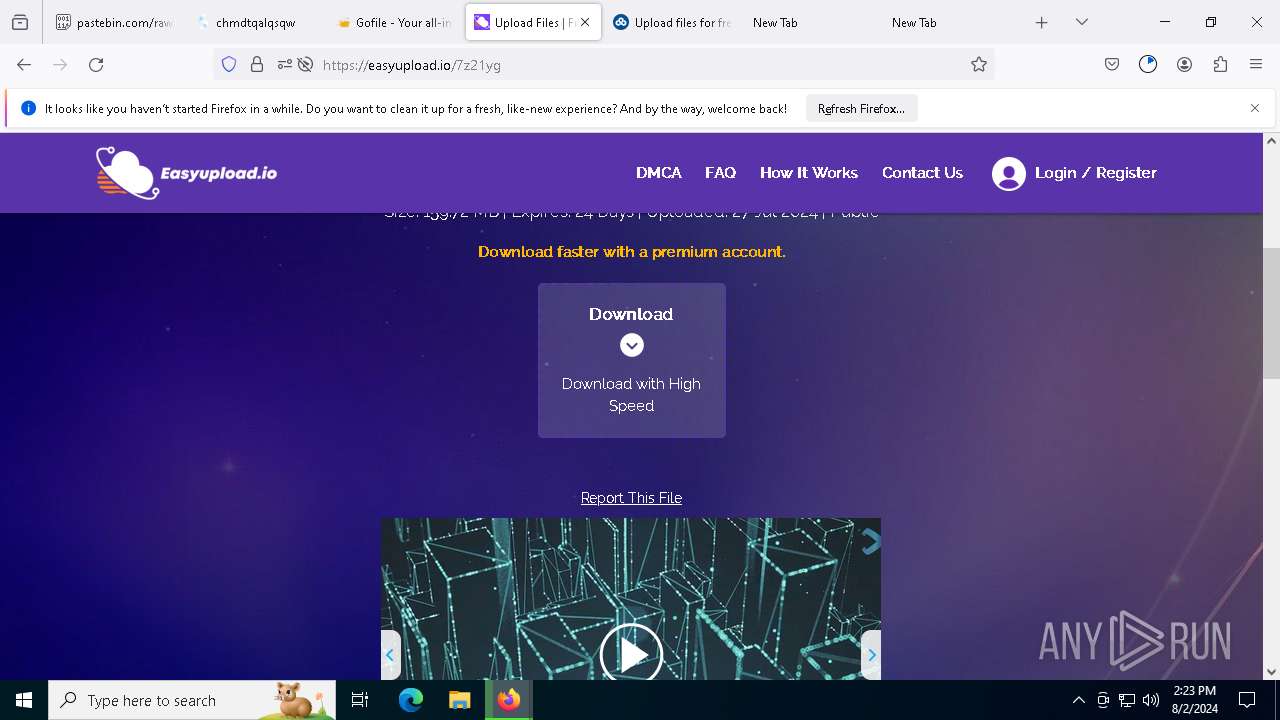This screenshot has width=1280, height=720.
Task: Open the notification center icon
Action: point(1247,700)
